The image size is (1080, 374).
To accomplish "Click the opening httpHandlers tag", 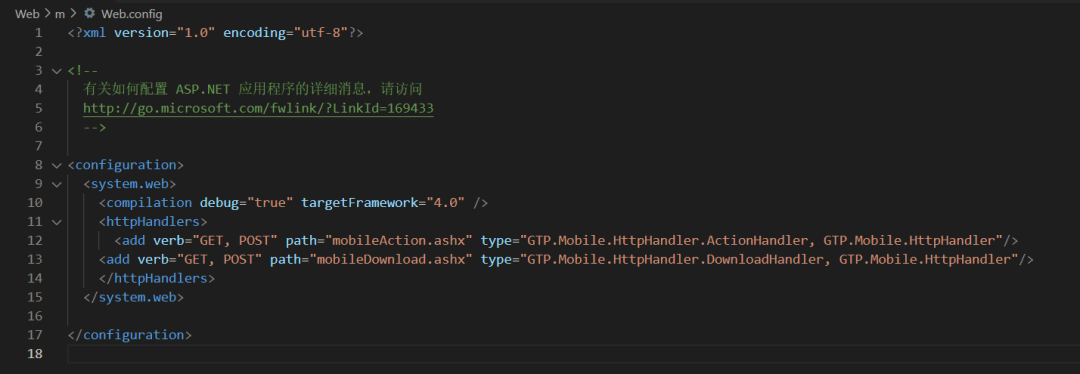I will tap(153, 222).
